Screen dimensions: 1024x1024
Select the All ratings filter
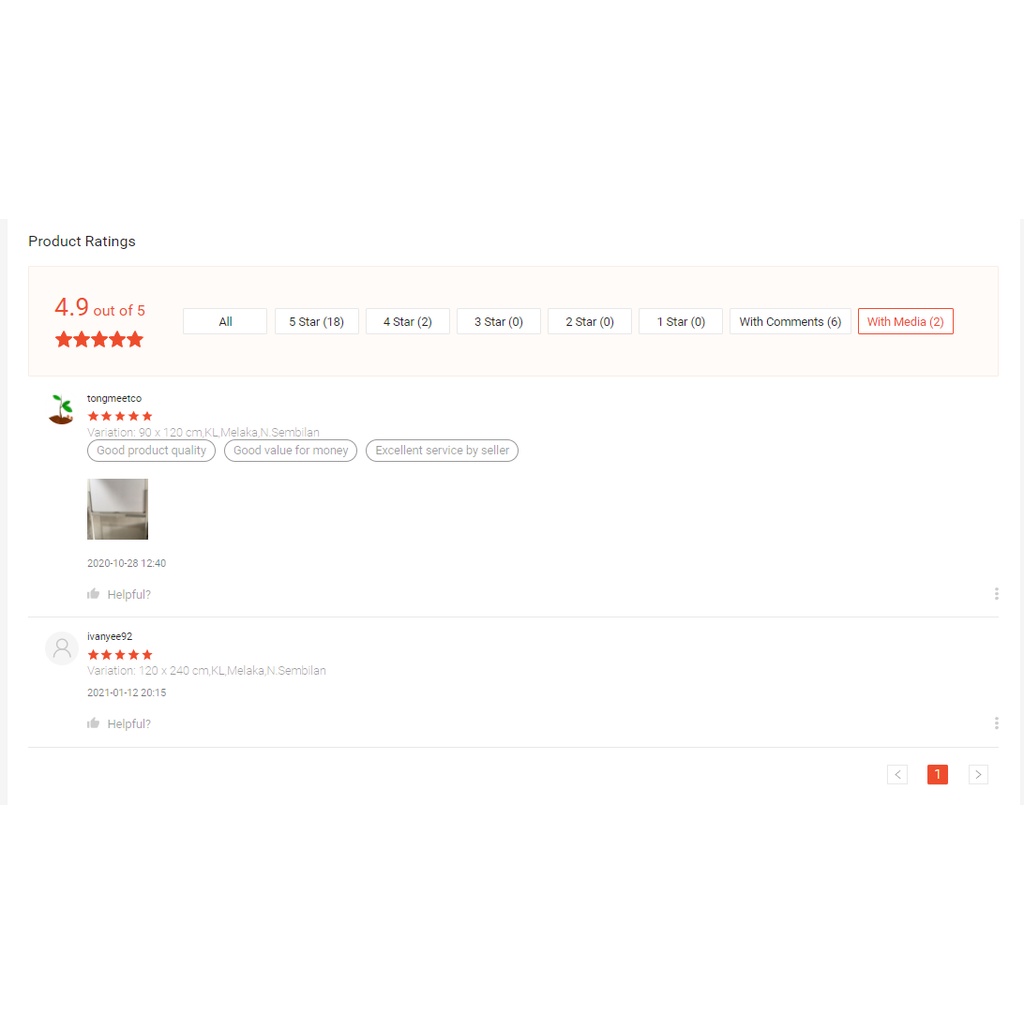(225, 321)
